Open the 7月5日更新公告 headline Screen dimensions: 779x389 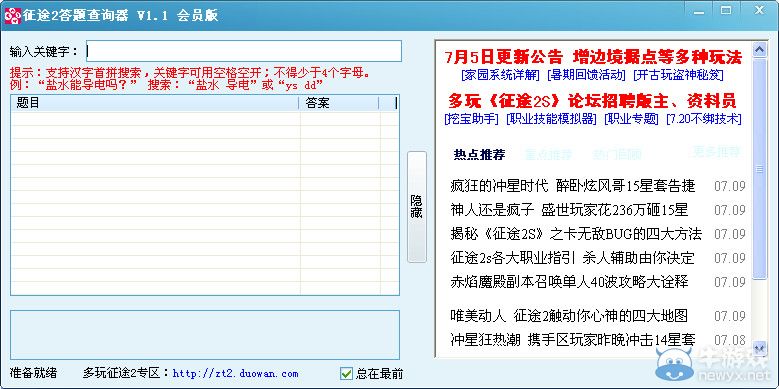tap(504, 57)
